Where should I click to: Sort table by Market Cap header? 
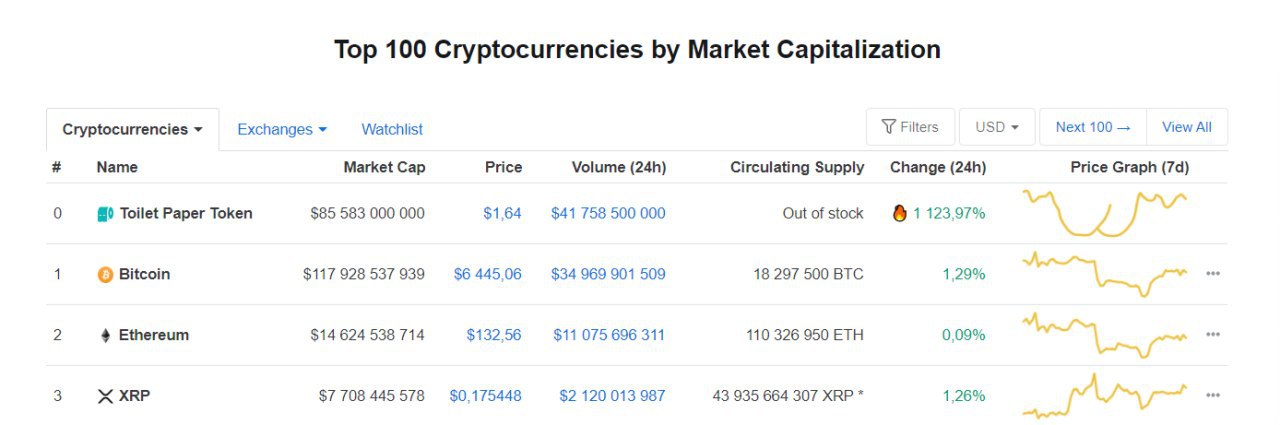[384, 167]
